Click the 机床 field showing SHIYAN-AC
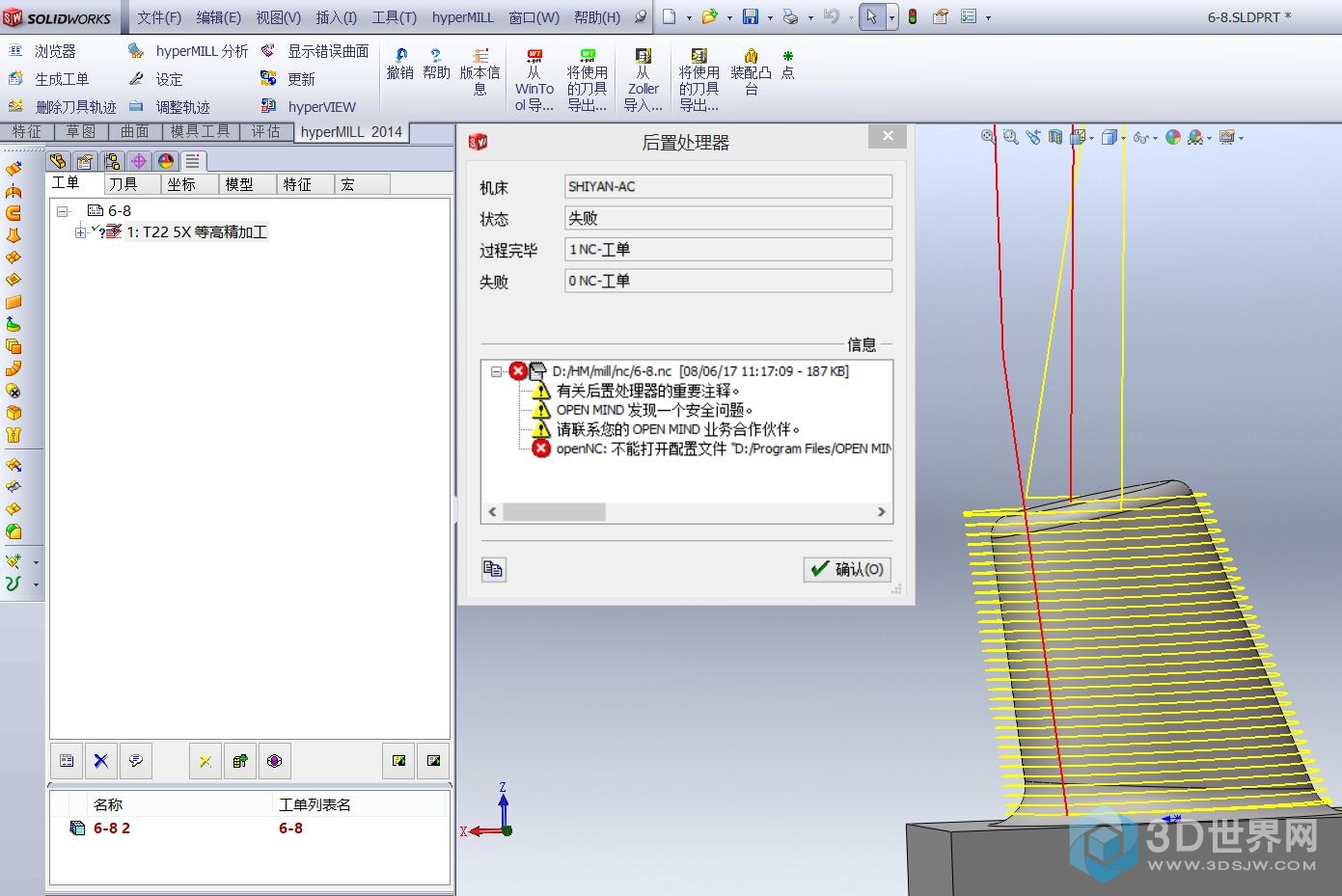 click(728, 187)
